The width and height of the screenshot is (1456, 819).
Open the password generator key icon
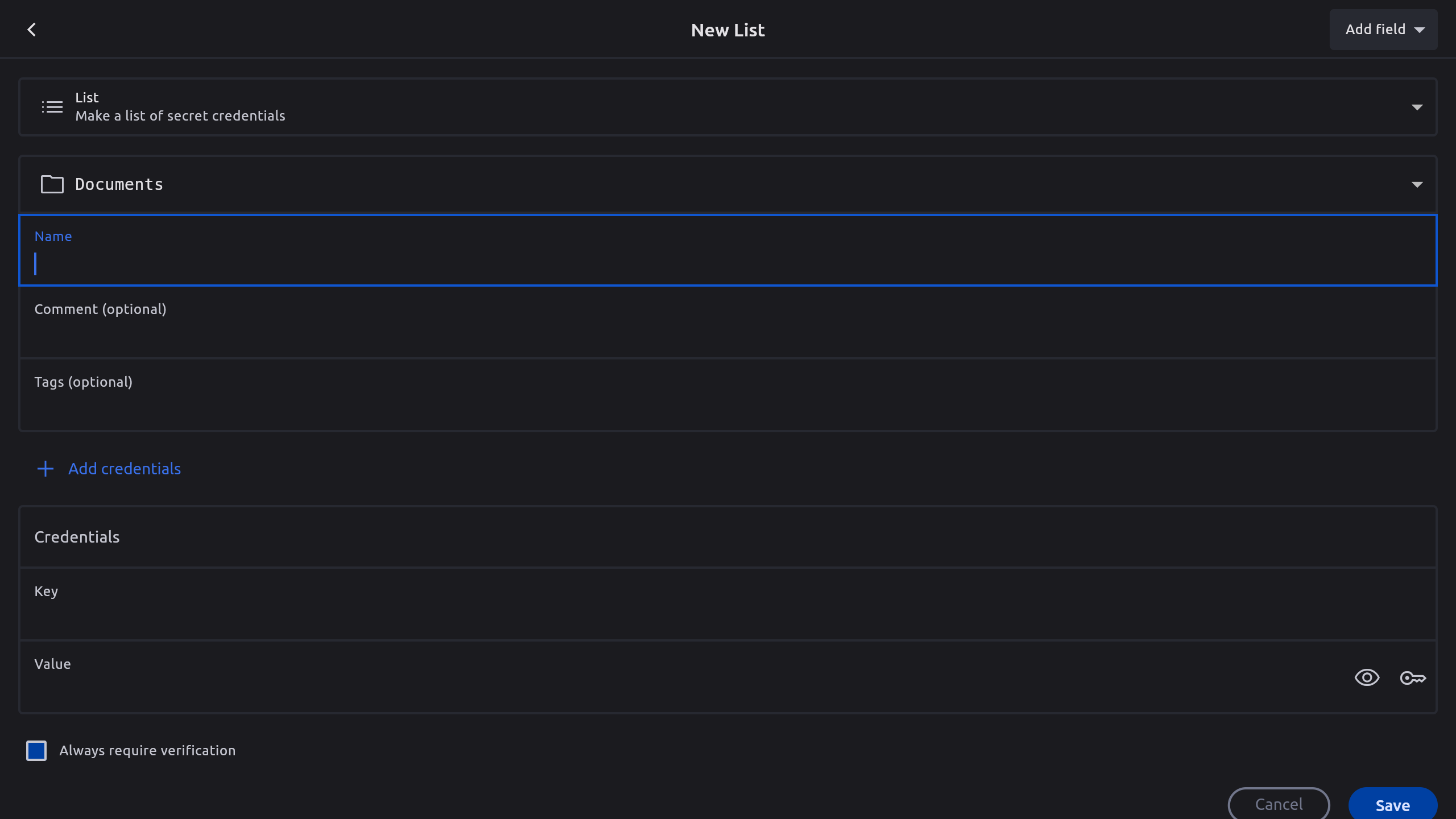coord(1413,678)
